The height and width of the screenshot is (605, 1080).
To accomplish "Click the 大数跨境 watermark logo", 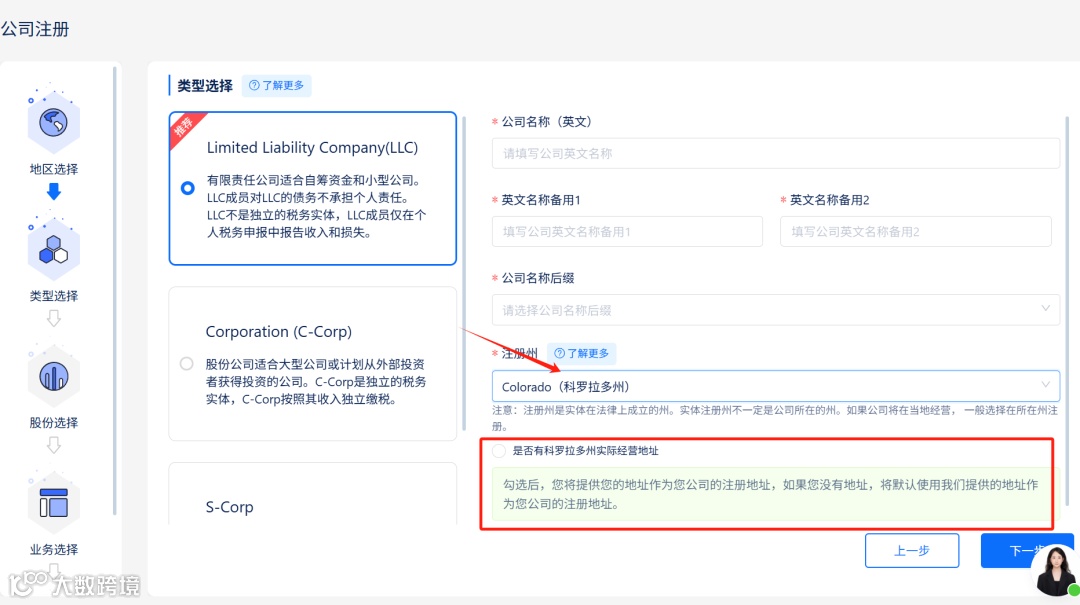I will (70, 585).
